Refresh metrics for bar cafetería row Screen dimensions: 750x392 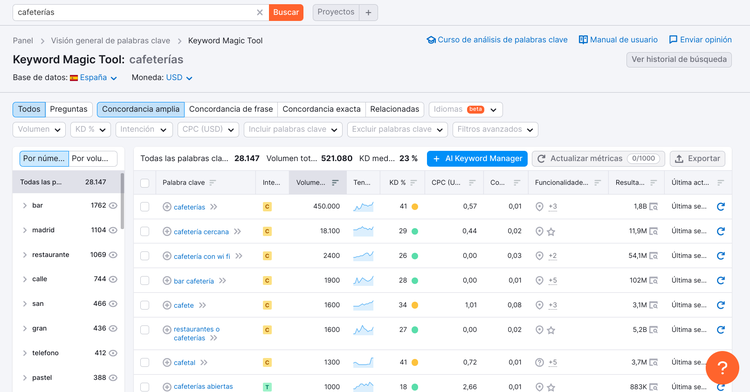coord(721,281)
